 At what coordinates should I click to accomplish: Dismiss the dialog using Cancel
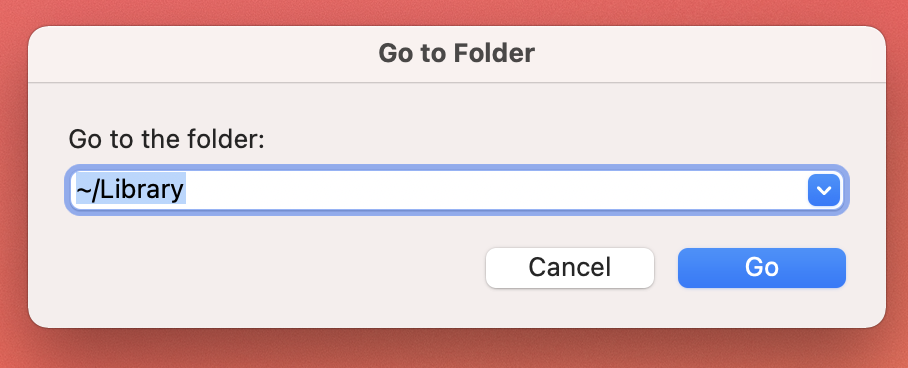570,268
